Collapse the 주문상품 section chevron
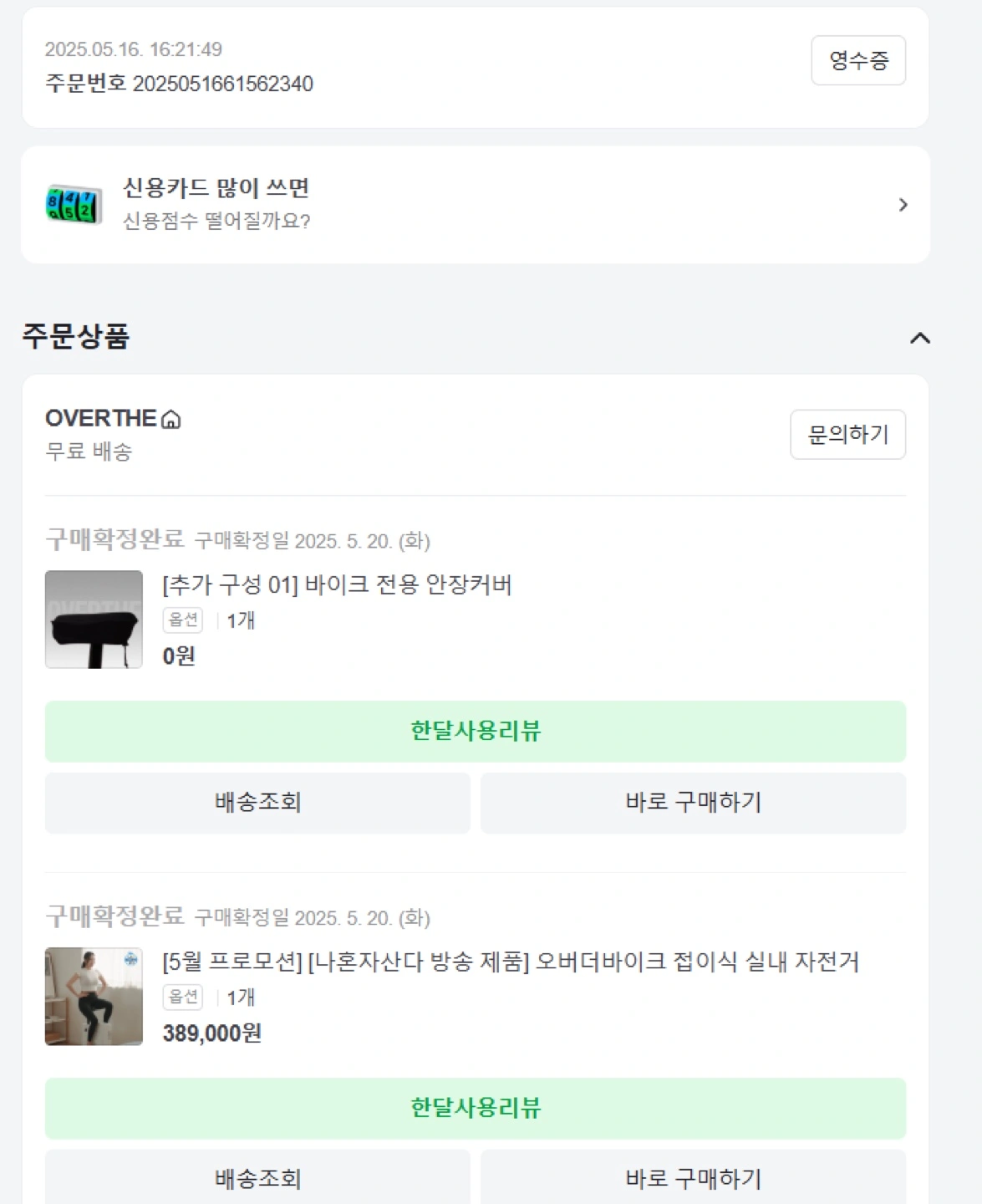This screenshot has width=982, height=1204. [x=919, y=338]
